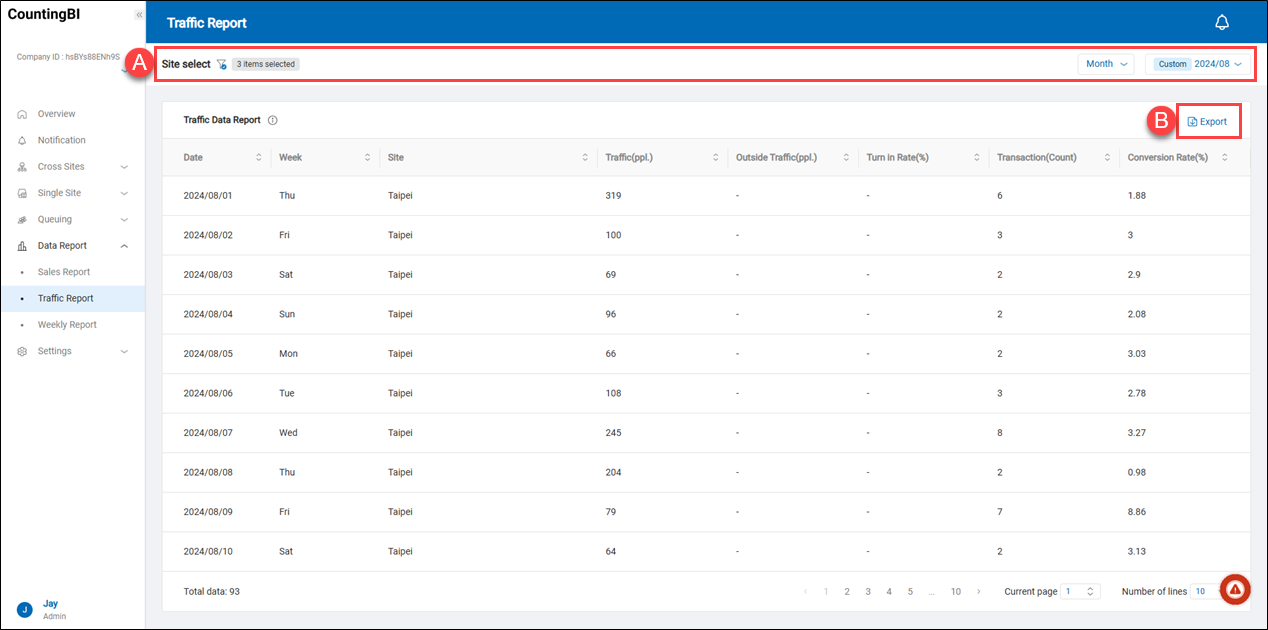Click the red alert warning icon

tap(1235, 590)
